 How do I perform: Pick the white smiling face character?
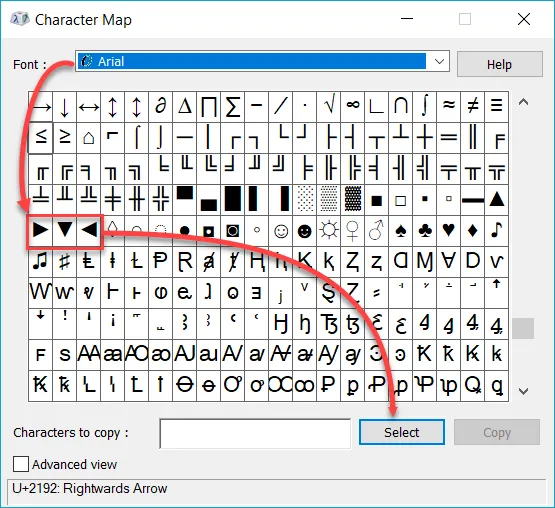(280, 231)
